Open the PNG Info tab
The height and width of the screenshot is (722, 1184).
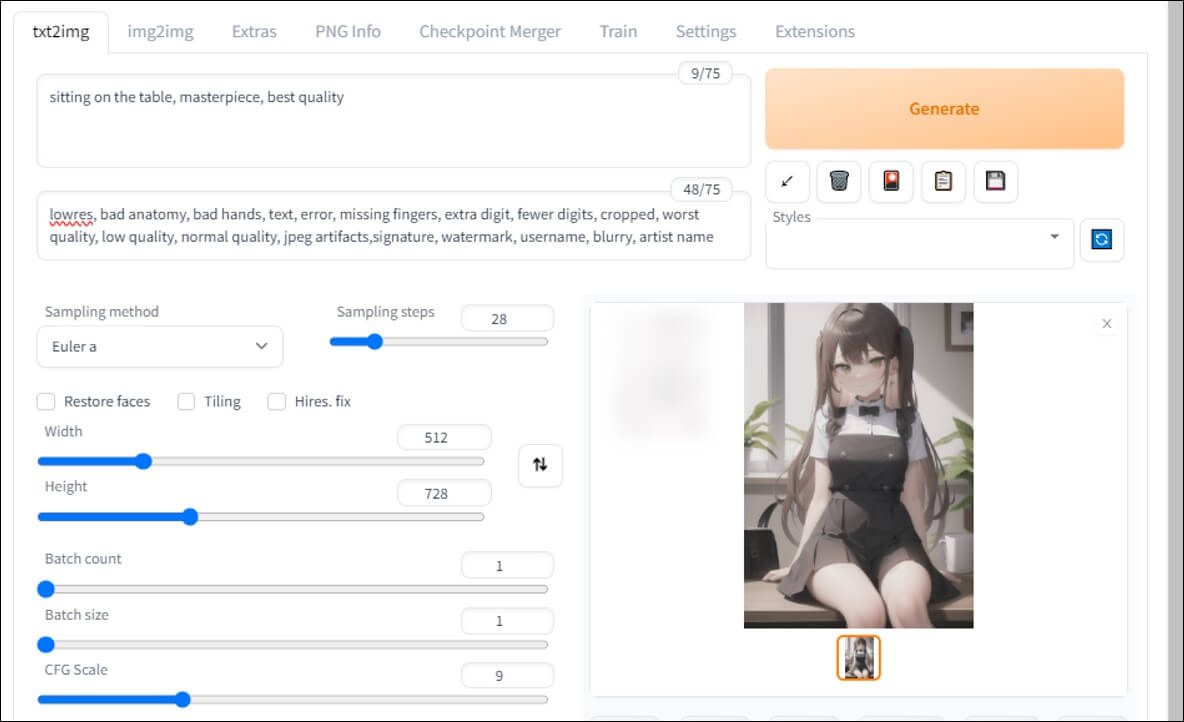348,32
